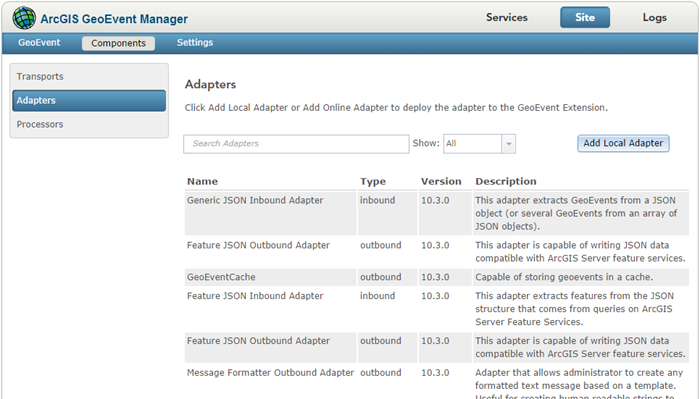Viewport: 700px width, 399px height.
Task: Select the GeoEventCache adapter name
Action: pyautogui.click(x=221, y=277)
